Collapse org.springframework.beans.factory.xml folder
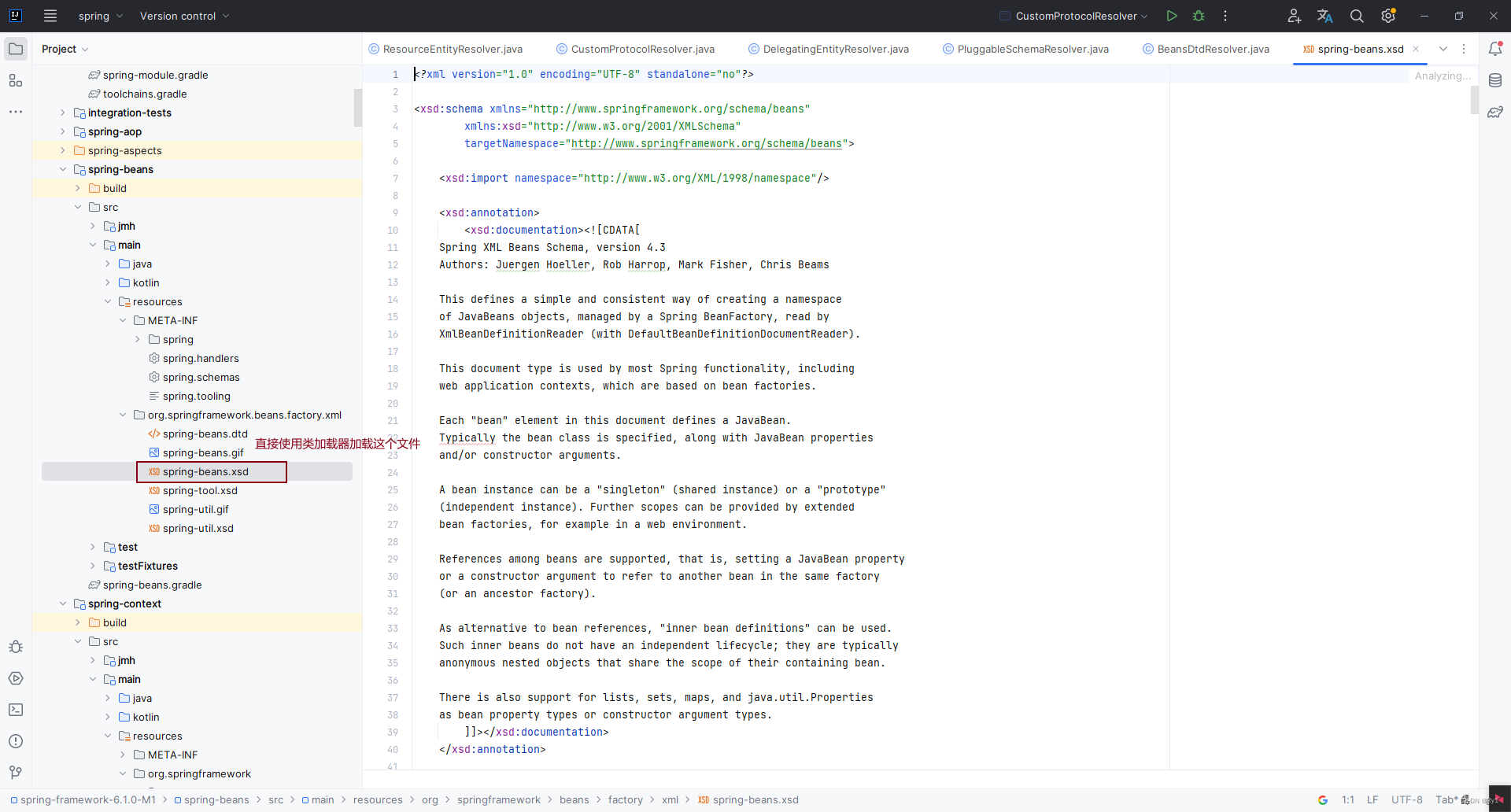This screenshot has height=812, width=1511. 123,415
